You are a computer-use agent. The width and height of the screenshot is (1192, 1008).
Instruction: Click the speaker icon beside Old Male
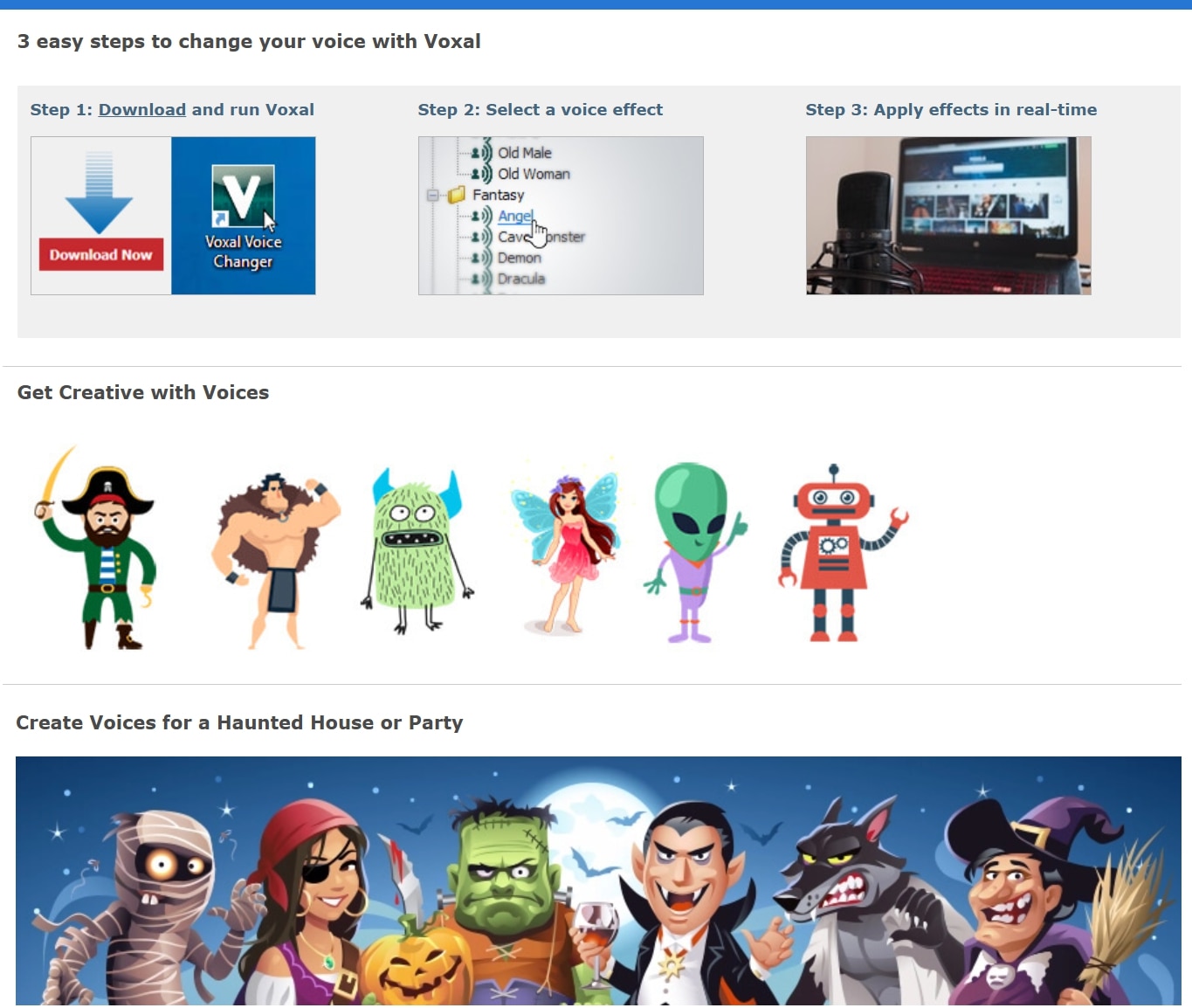click(x=482, y=153)
